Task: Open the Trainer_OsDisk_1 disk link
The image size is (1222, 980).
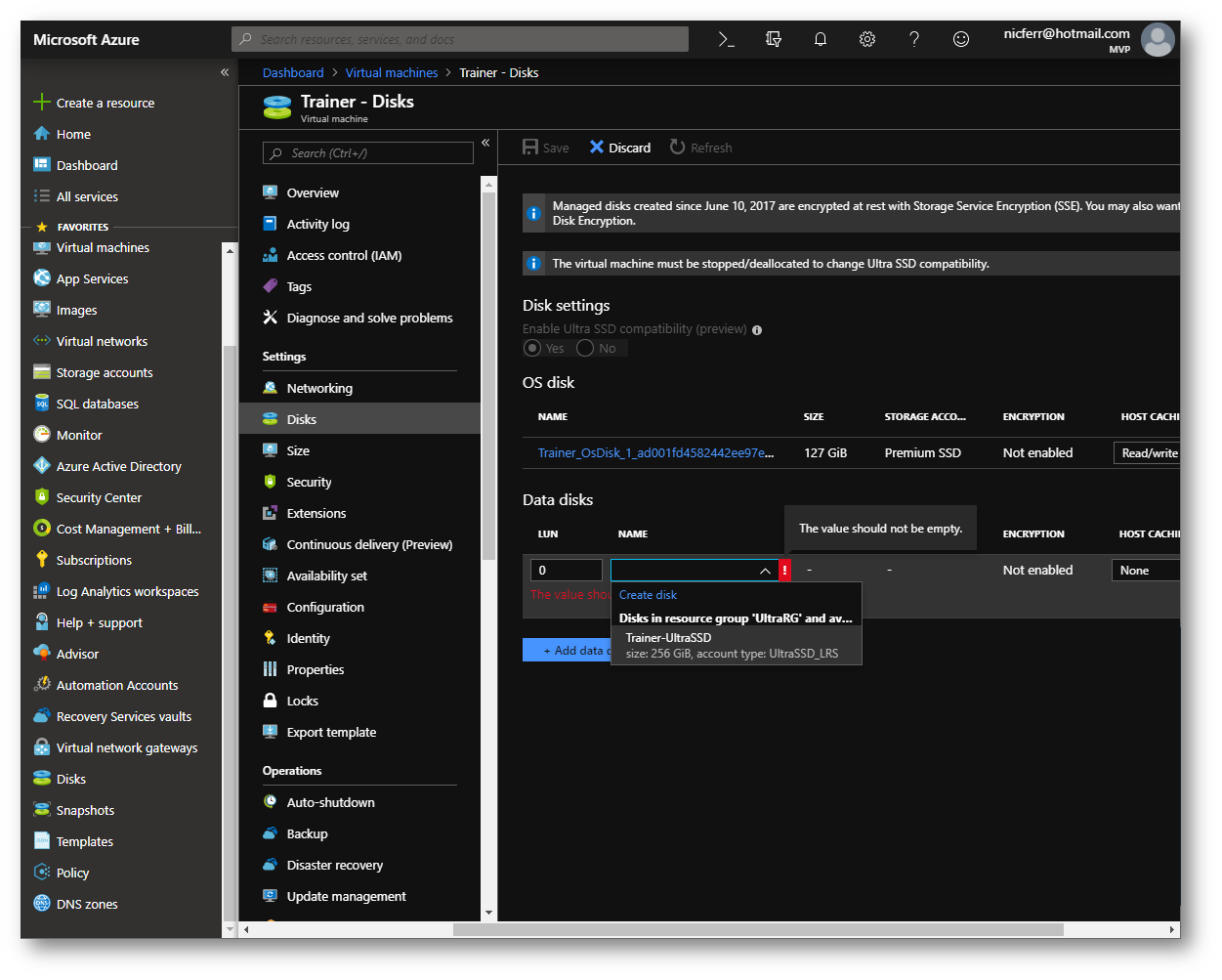Action: [x=655, y=453]
